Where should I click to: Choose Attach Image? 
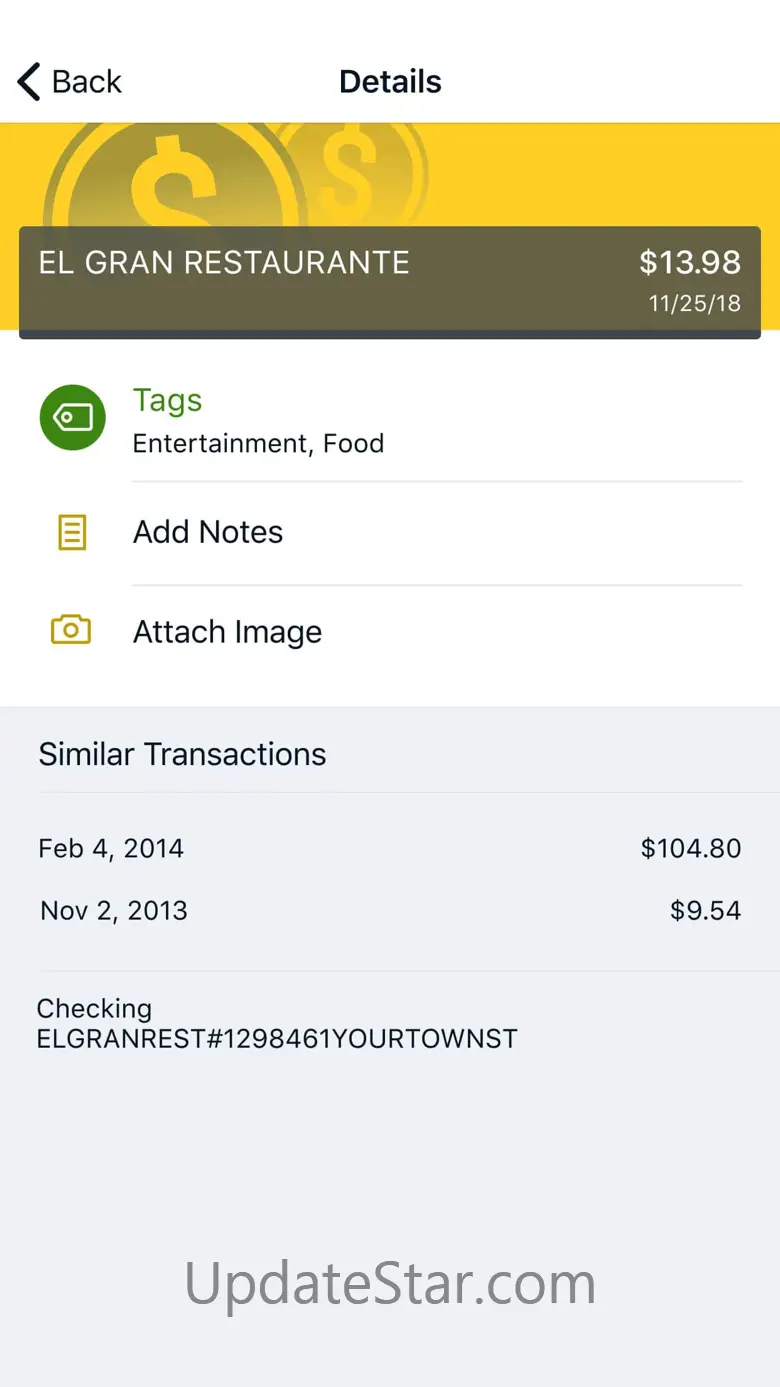coord(227,632)
